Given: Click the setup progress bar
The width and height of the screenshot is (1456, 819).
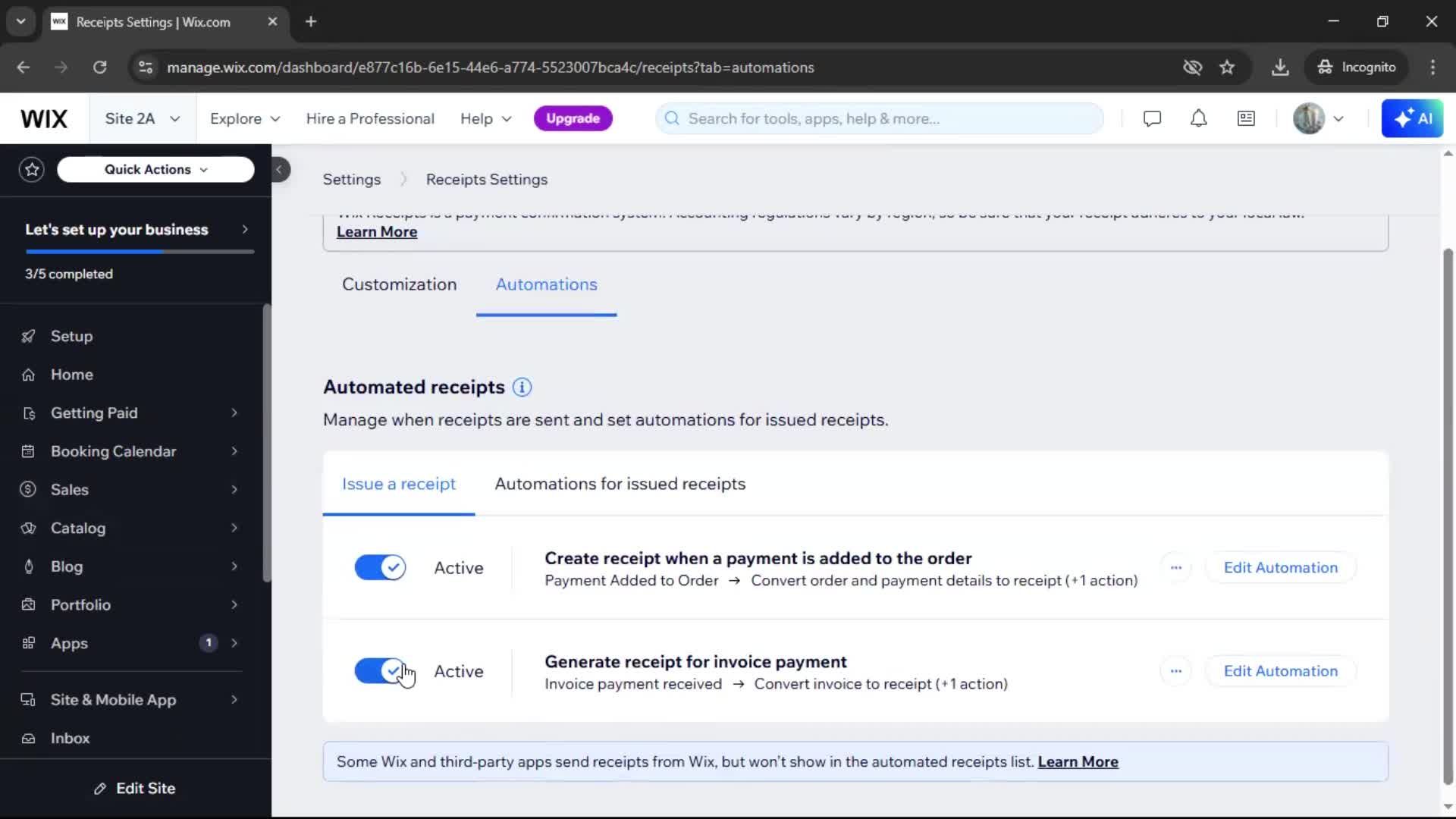Looking at the screenshot, I should [140, 252].
